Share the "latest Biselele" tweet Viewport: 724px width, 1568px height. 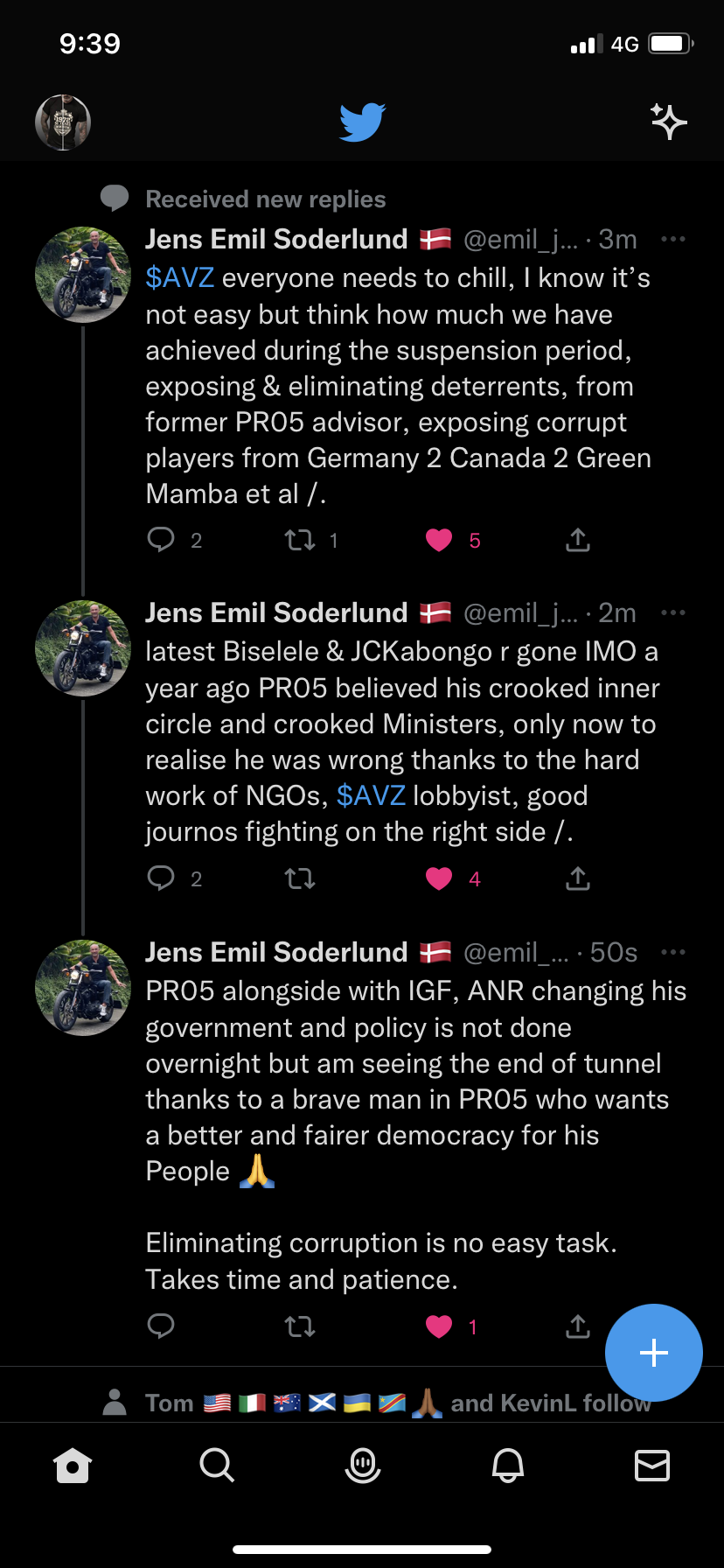pyautogui.click(x=578, y=878)
